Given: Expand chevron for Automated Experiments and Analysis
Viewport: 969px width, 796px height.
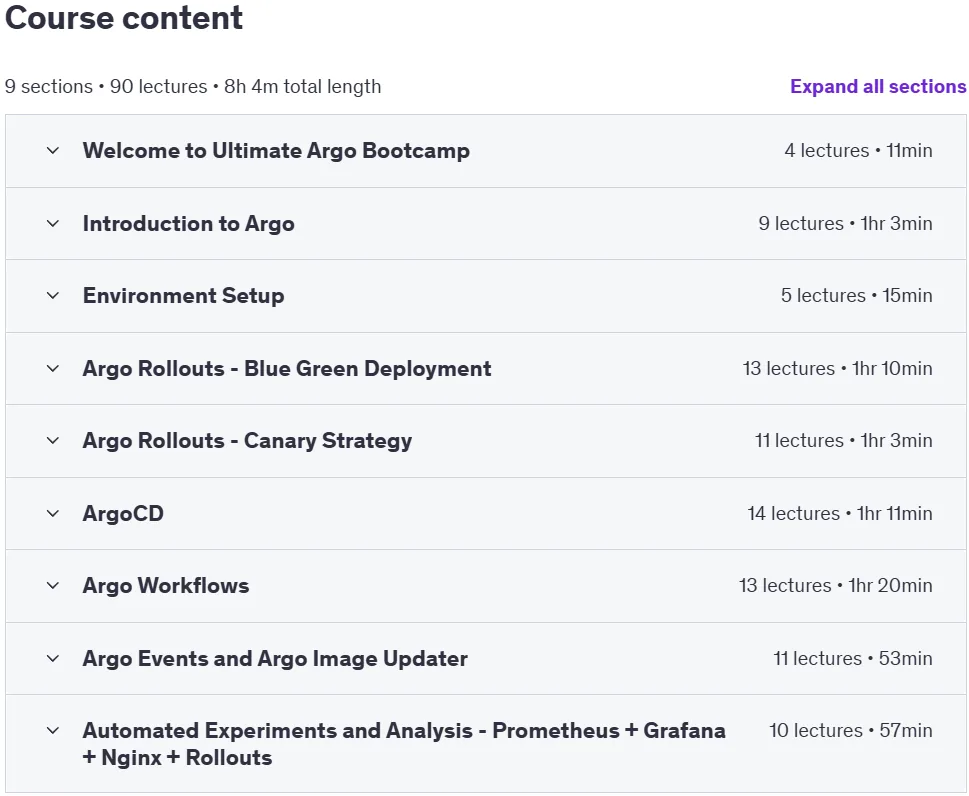Looking at the screenshot, I should coord(53,730).
